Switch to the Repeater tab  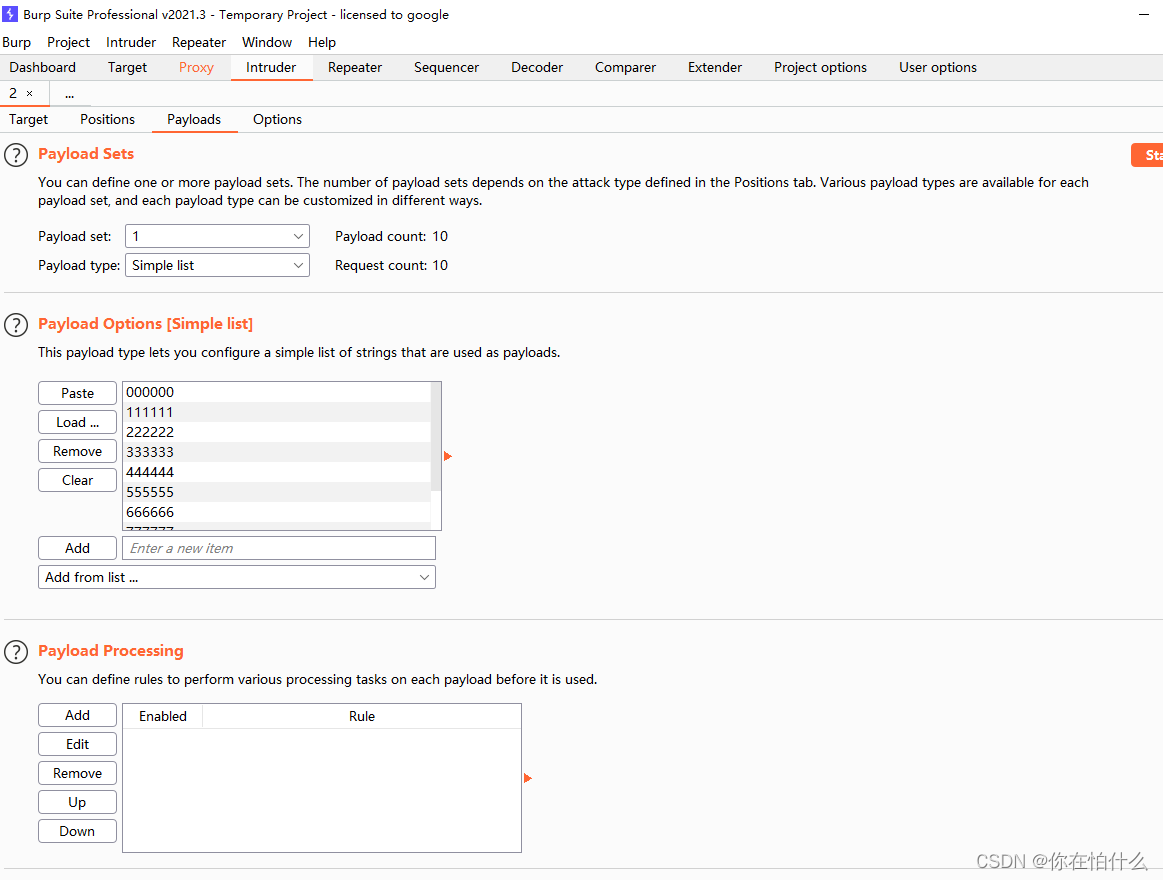click(x=355, y=68)
